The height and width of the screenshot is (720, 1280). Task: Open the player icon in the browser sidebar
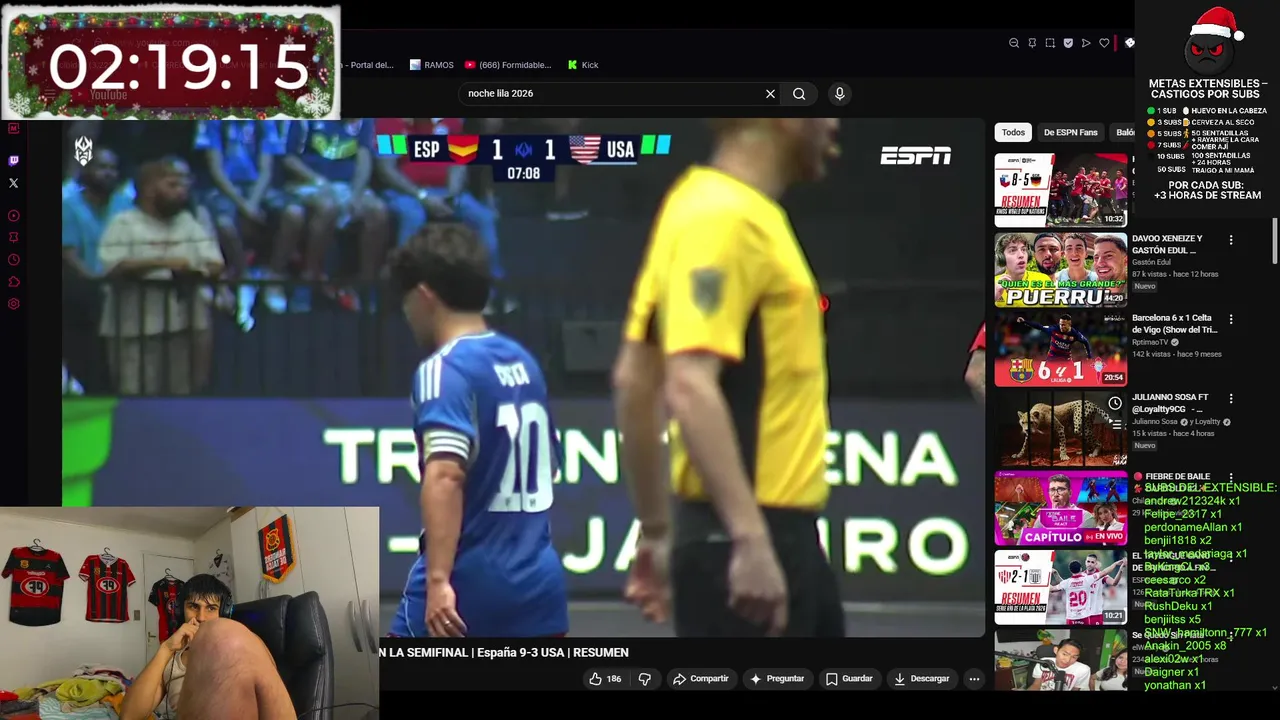pos(13,216)
